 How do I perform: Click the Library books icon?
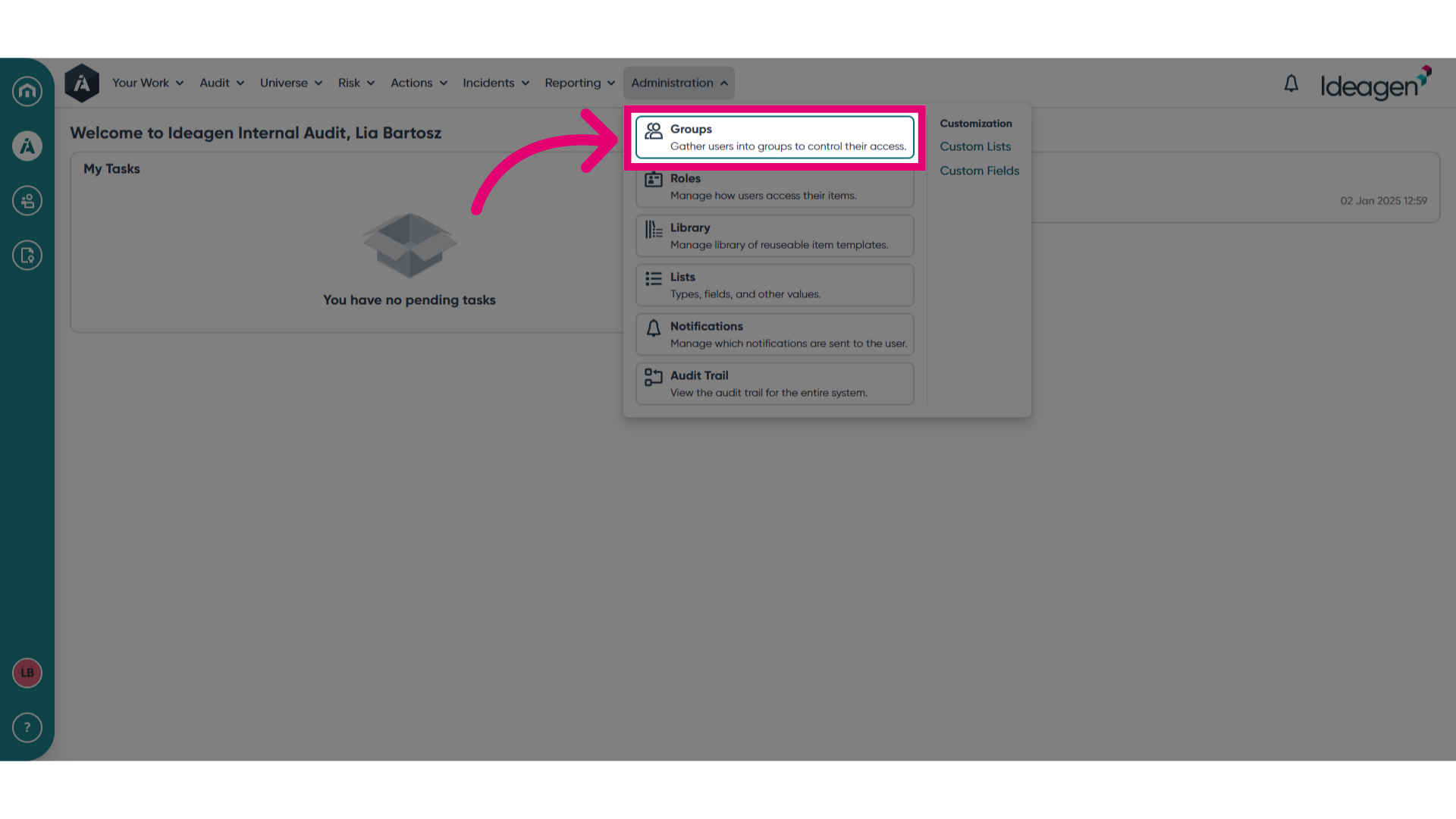(x=654, y=229)
